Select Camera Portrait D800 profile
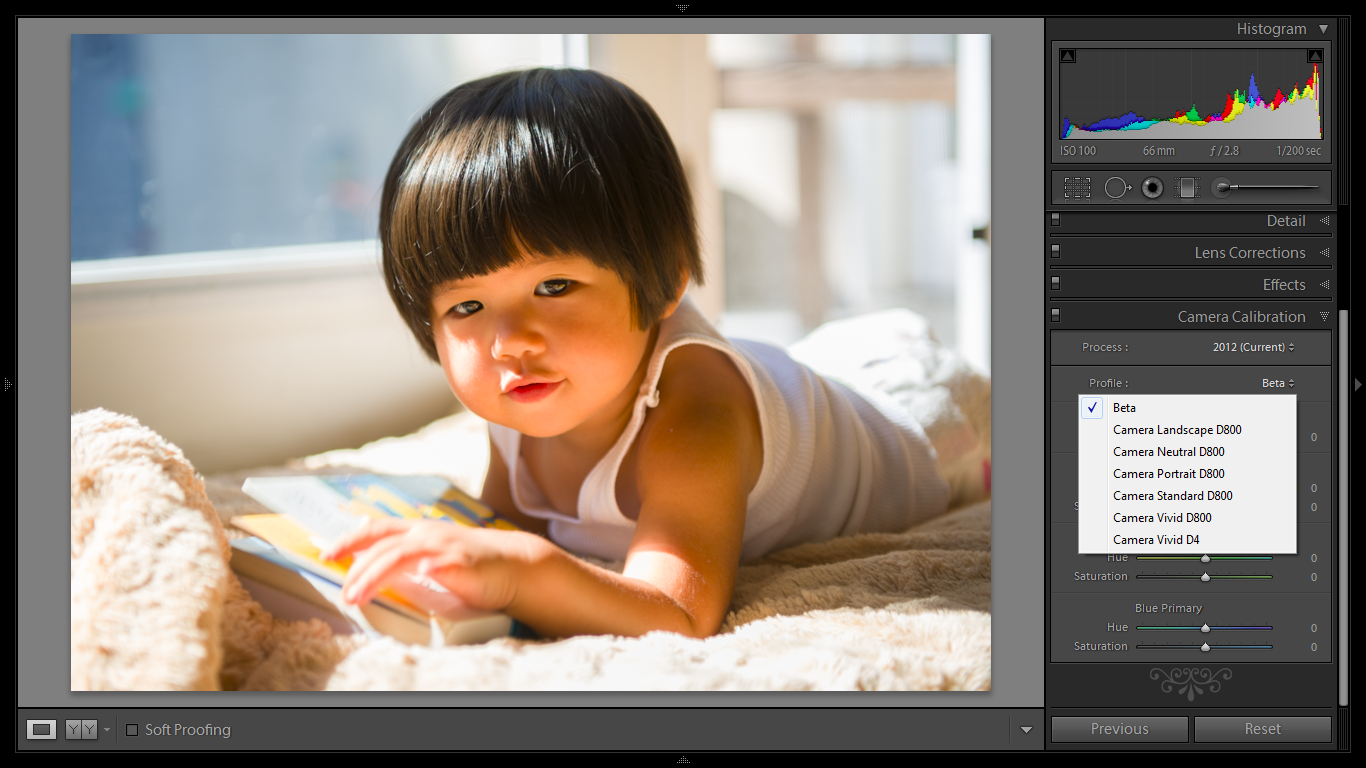This screenshot has width=1366, height=768. click(x=1168, y=473)
